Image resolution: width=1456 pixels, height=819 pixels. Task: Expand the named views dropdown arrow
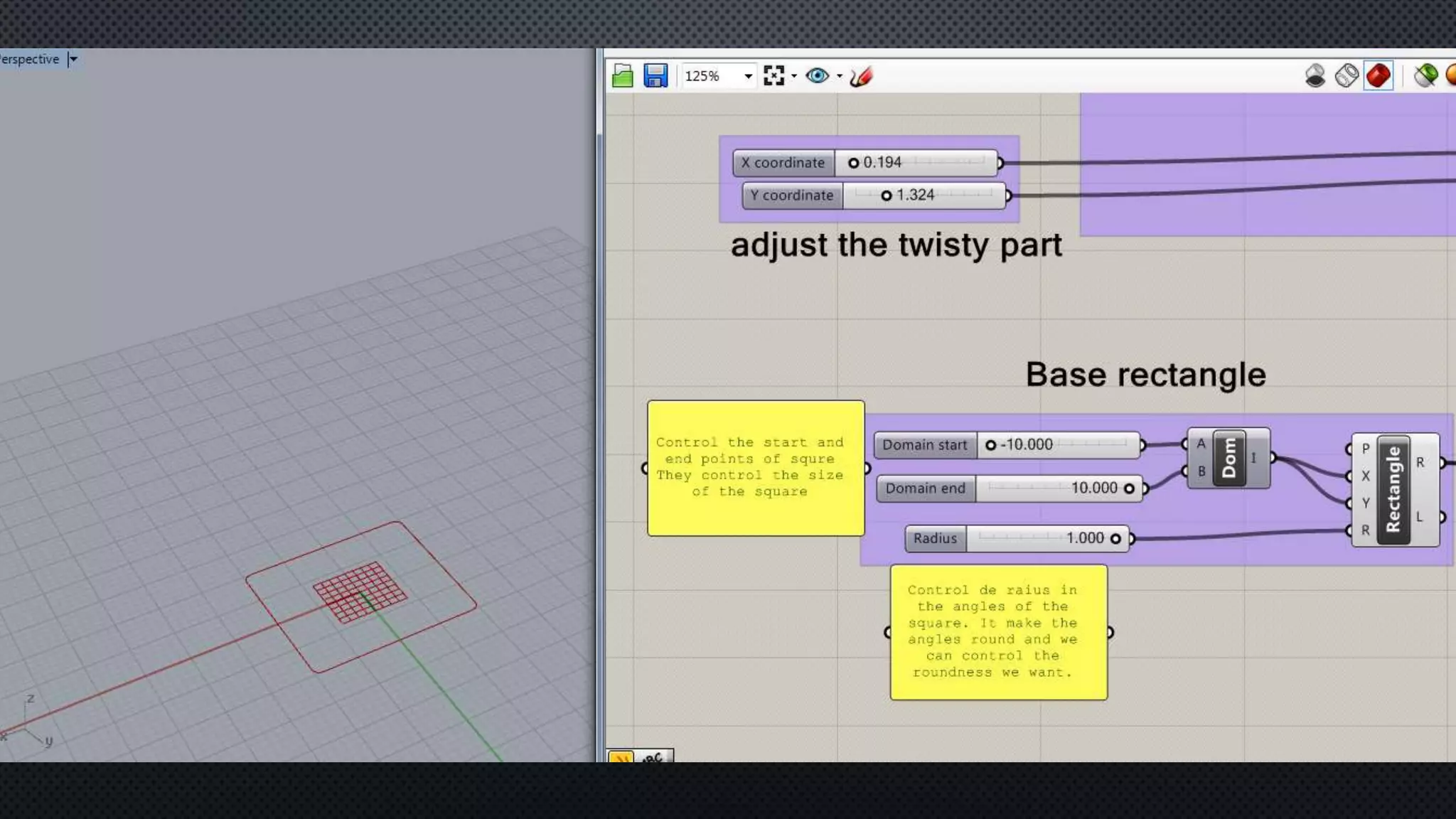840,76
